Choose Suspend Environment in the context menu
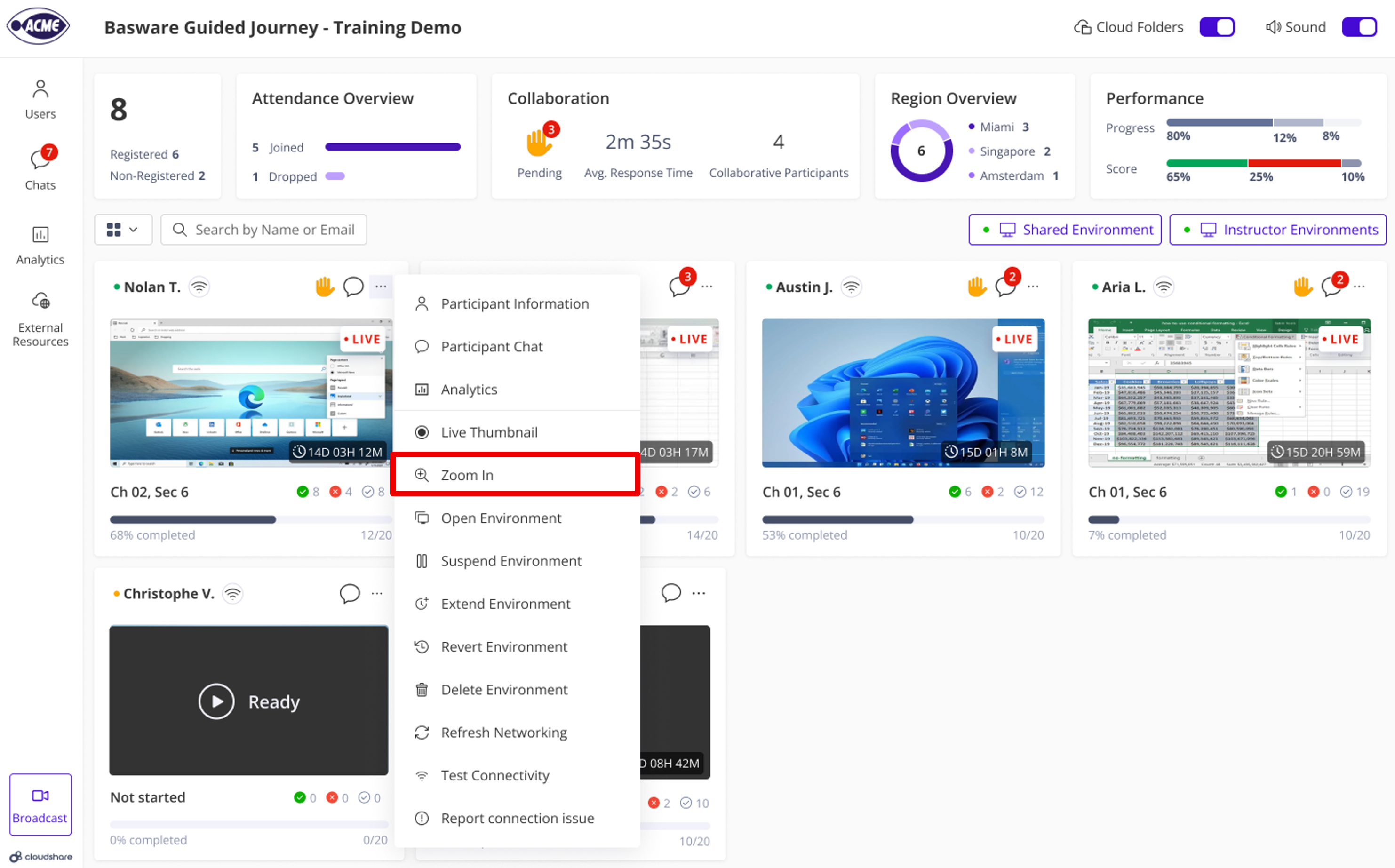1395x868 pixels. pos(510,561)
